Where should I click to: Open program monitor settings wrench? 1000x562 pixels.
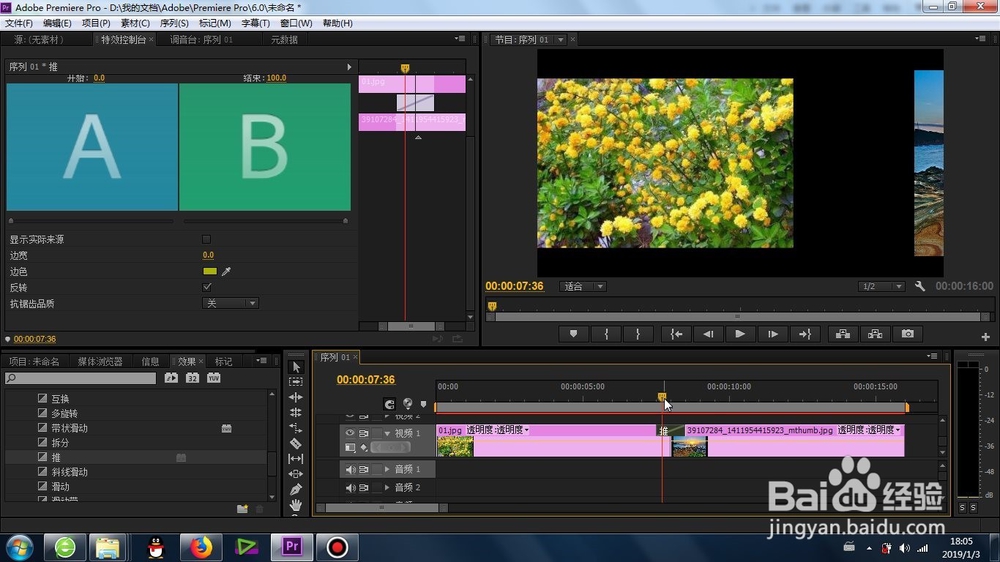(920, 286)
